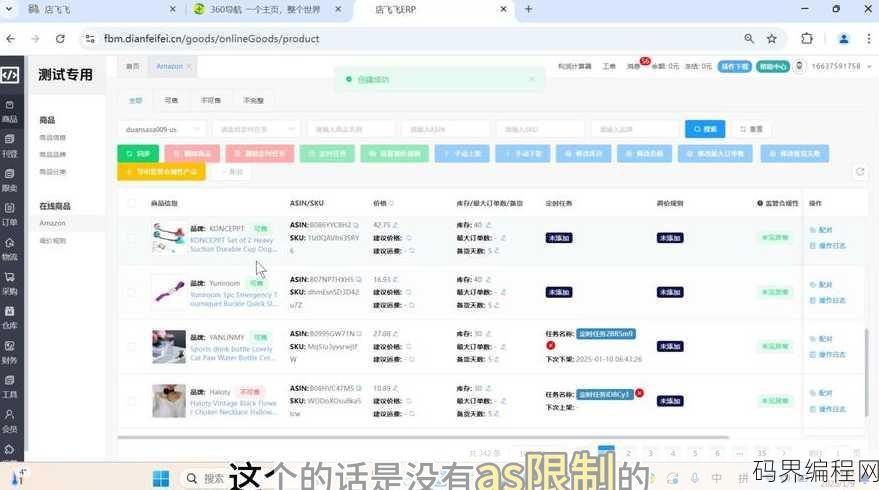Click the user avatar icon in the top bar

(799, 66)
